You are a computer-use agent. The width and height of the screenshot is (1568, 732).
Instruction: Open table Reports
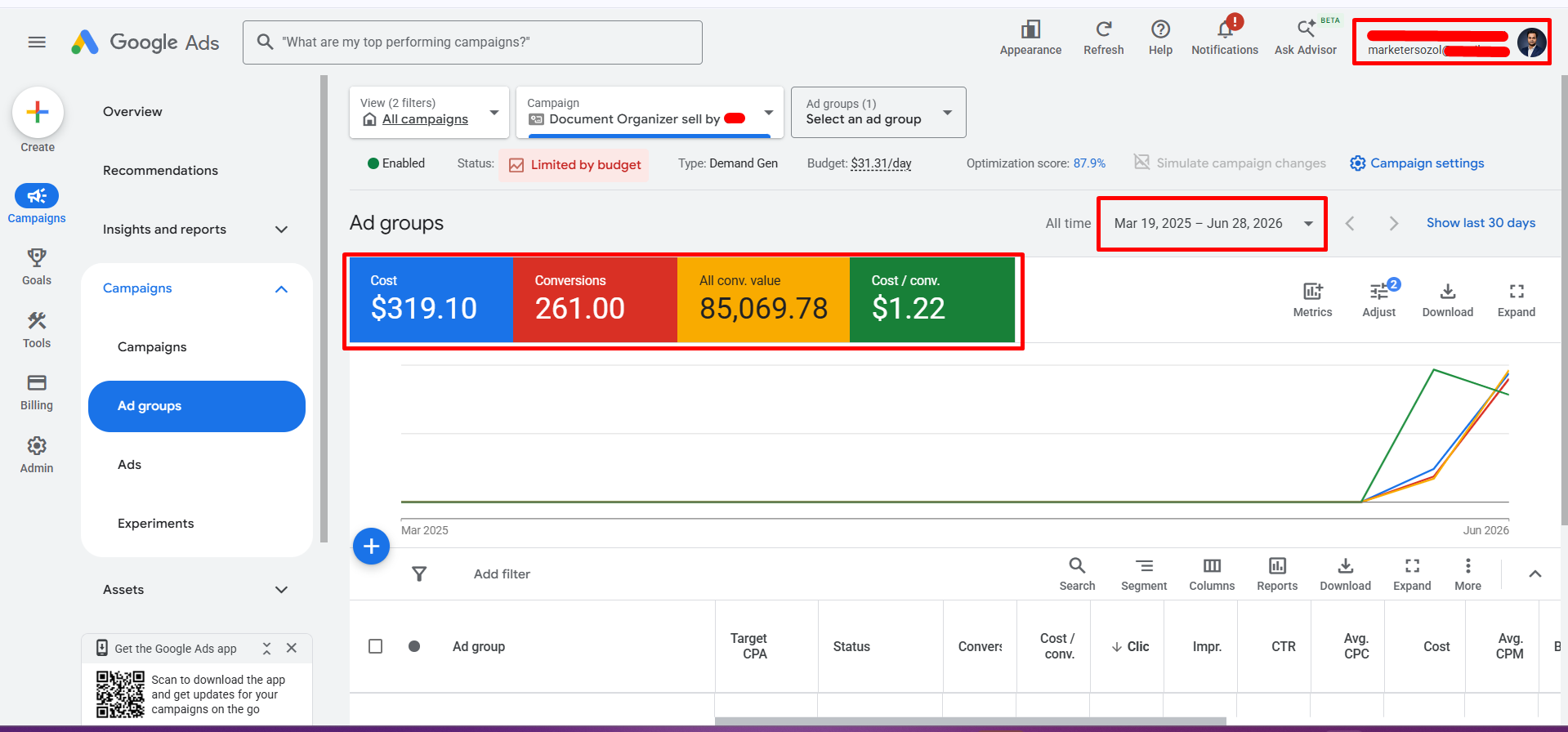point(1277,574)
